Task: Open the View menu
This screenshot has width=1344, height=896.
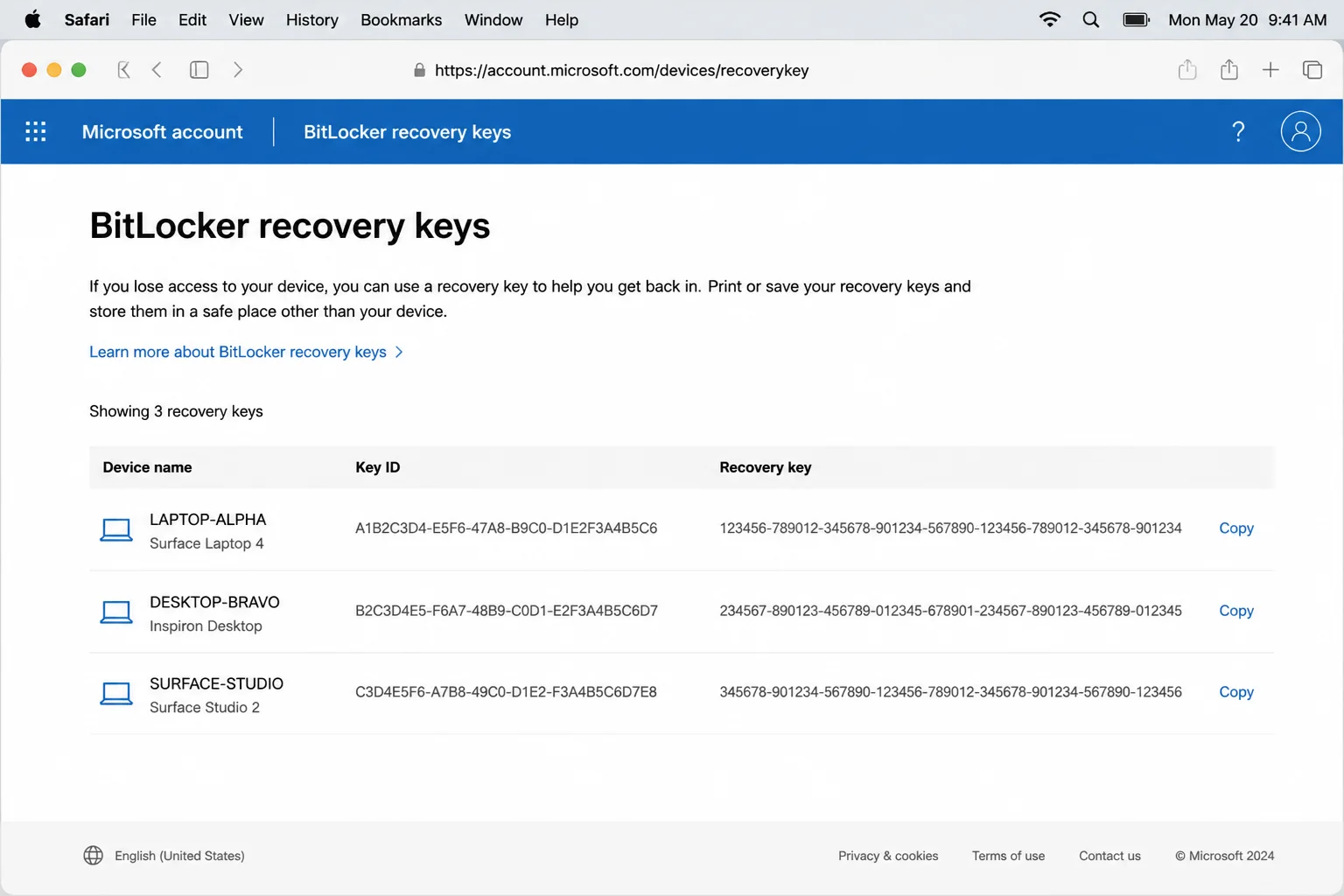Action: [x=246, y=19]
